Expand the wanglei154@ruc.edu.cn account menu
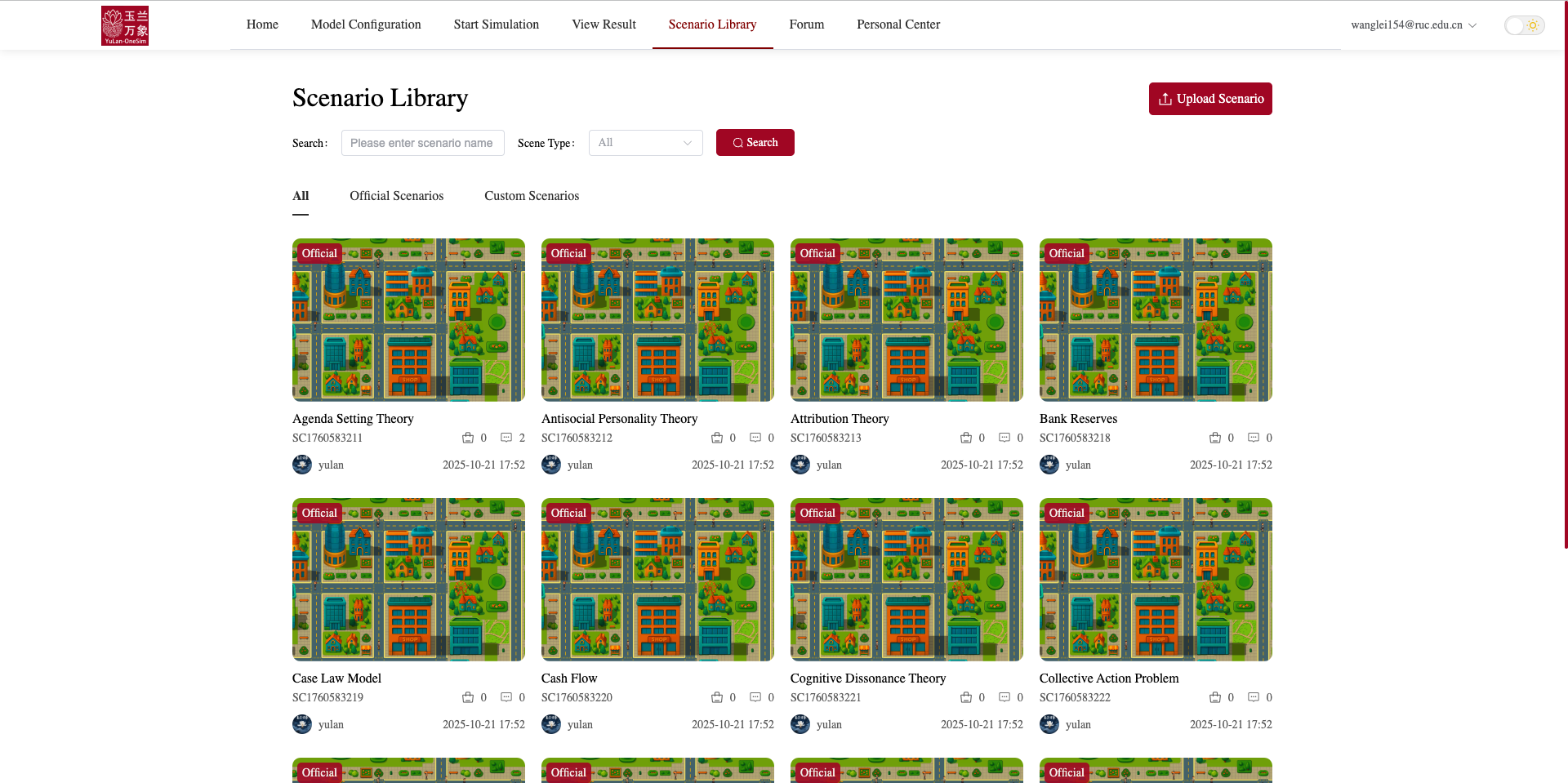 click(1413, 25)
